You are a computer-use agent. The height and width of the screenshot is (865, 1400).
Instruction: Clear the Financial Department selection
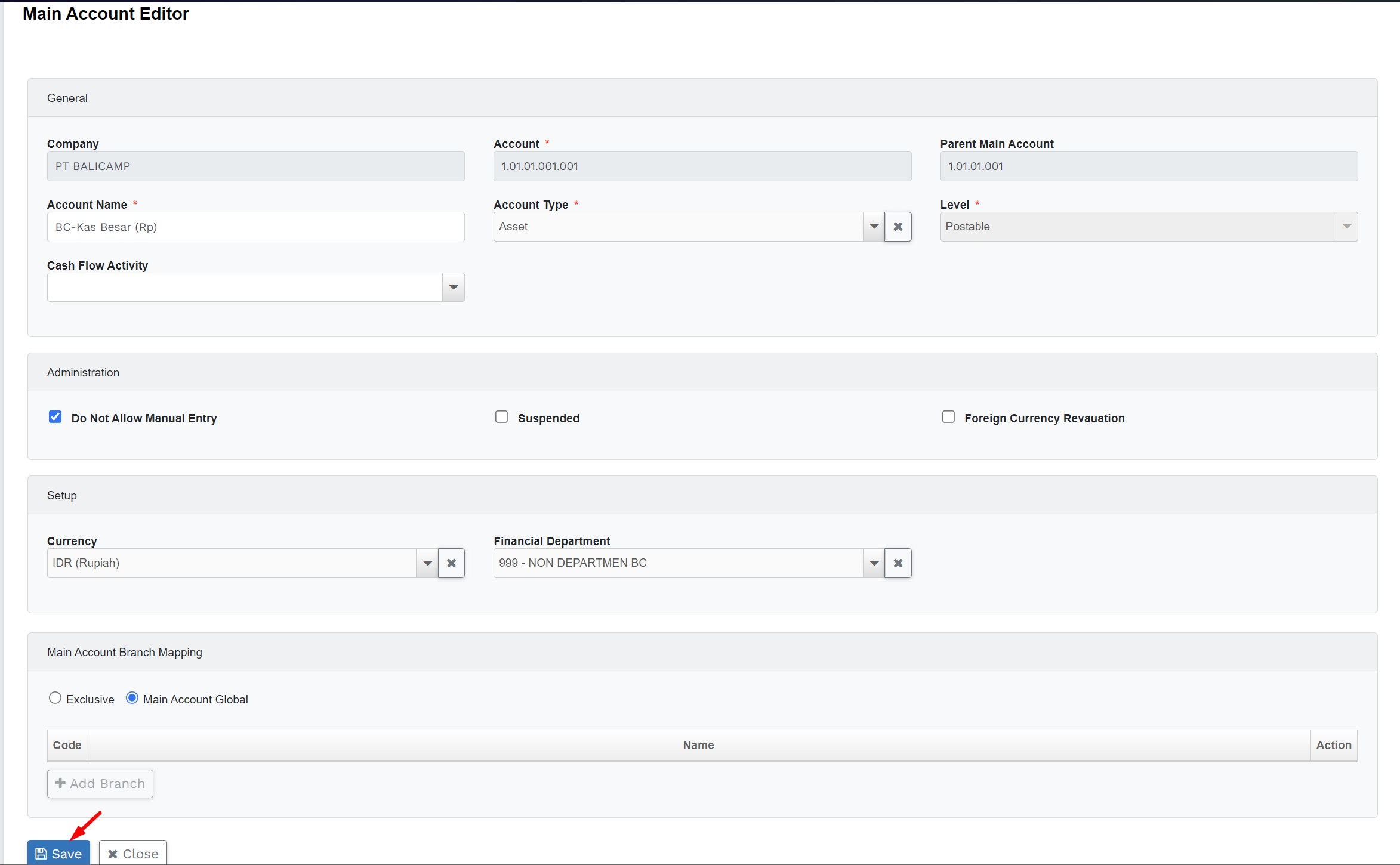click(x=898, y=563)
